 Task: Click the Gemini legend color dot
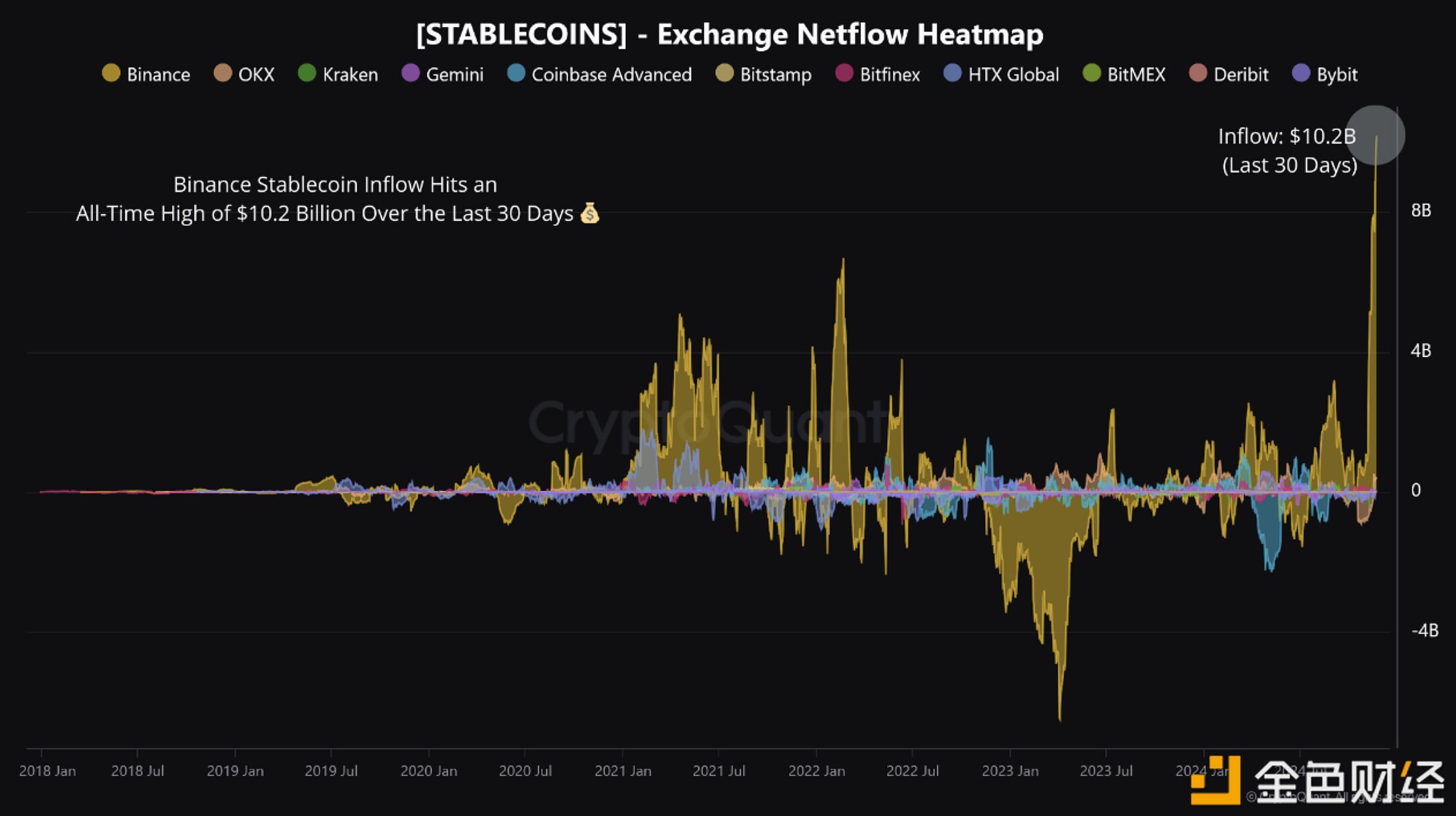pyautogui.click(x=410, y=73)
